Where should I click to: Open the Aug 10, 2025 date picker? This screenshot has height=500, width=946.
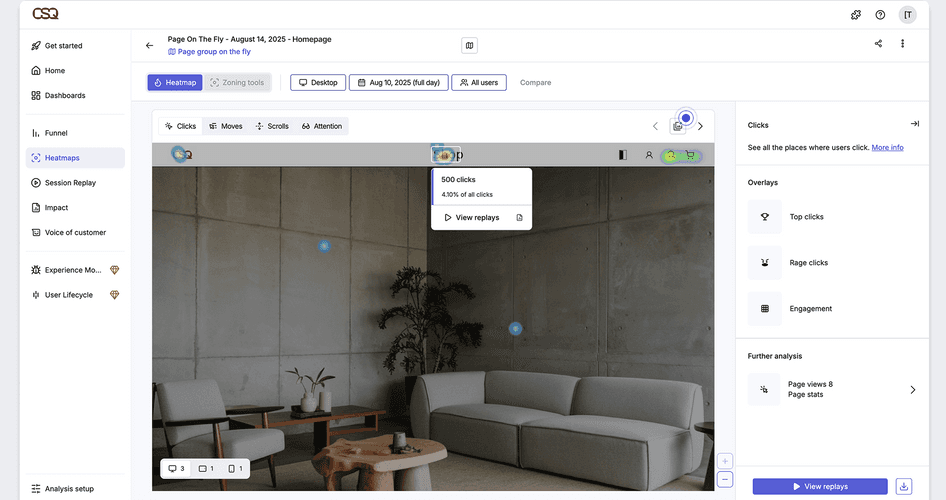(x=398, y=83)
